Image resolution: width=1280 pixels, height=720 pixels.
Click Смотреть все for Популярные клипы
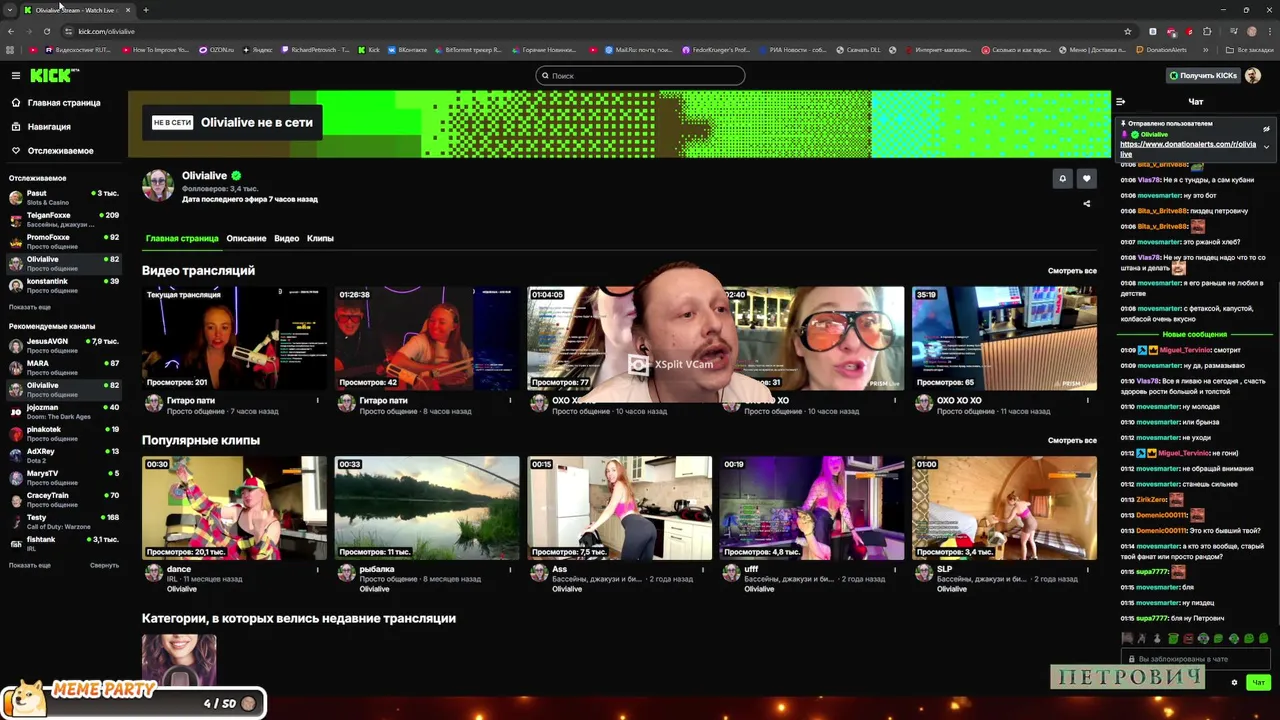(x=1072, y=440)
